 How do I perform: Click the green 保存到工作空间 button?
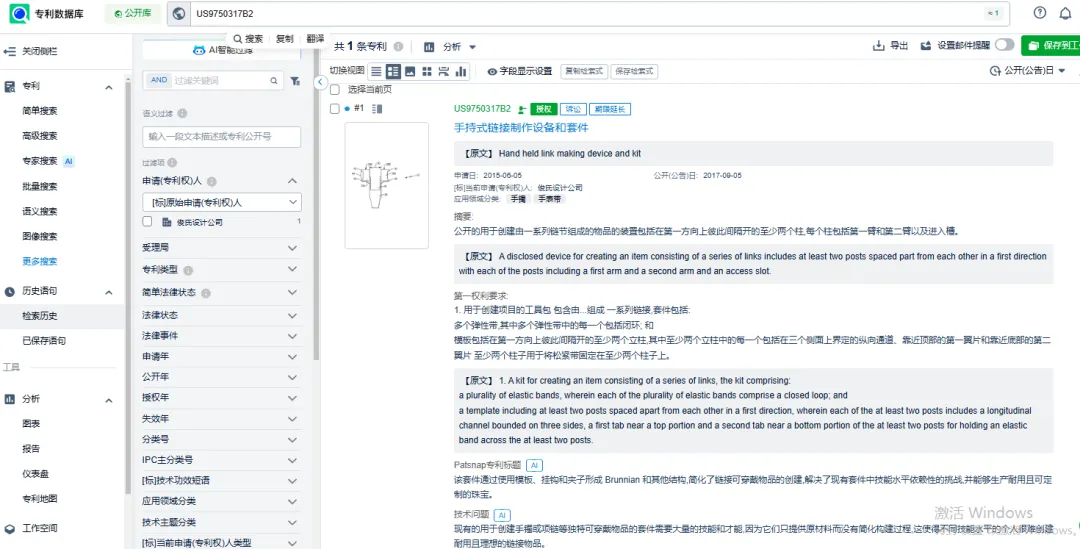[1050, 45]
